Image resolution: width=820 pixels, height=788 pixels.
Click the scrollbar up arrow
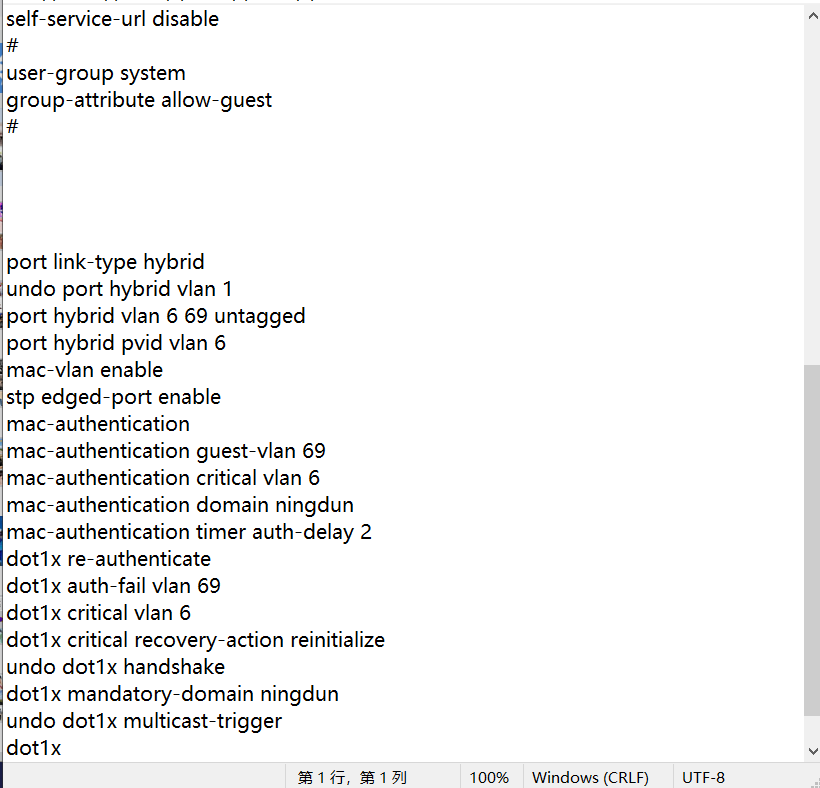812,17
